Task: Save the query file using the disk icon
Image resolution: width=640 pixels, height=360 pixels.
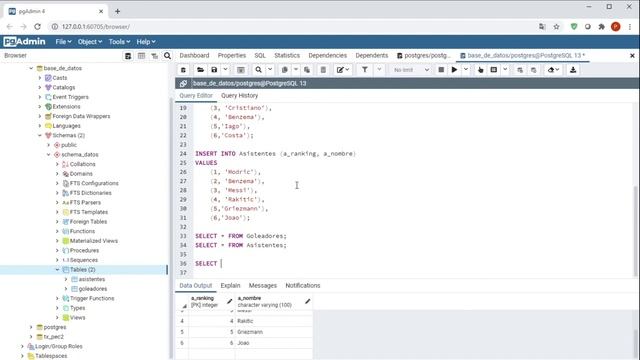Action: point(214,70)
